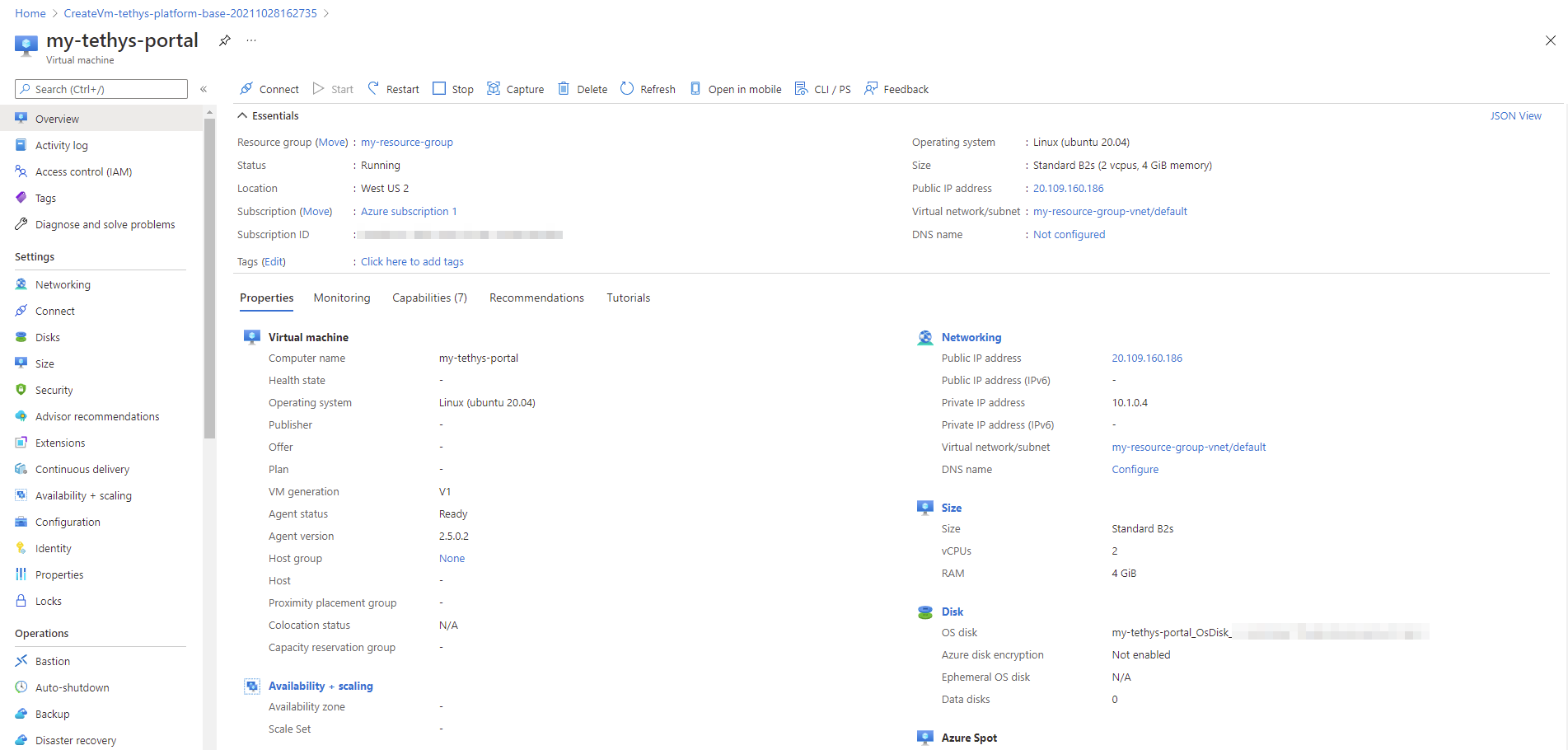The image size is (1568, 750).
Task: Click the Restart icon in toolbar
Action: pyautogui.click(x=373, y=88)
